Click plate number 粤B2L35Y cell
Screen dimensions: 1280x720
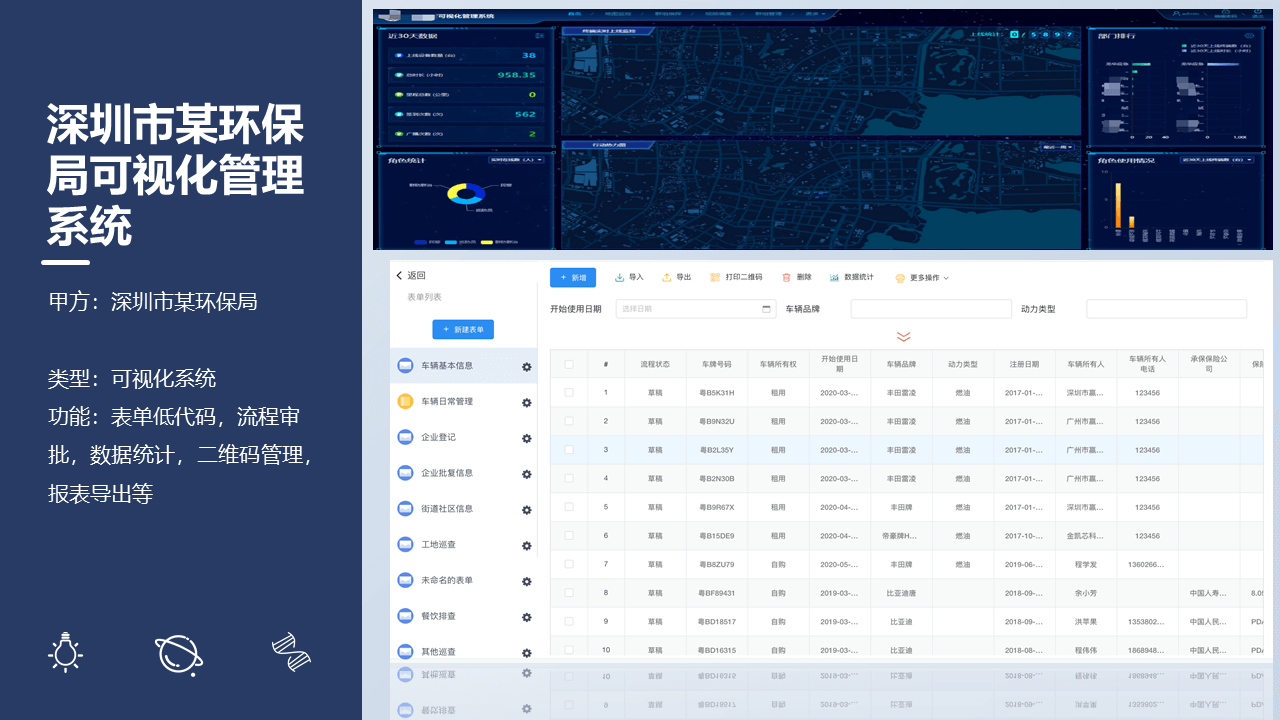(x=717, y=450)
